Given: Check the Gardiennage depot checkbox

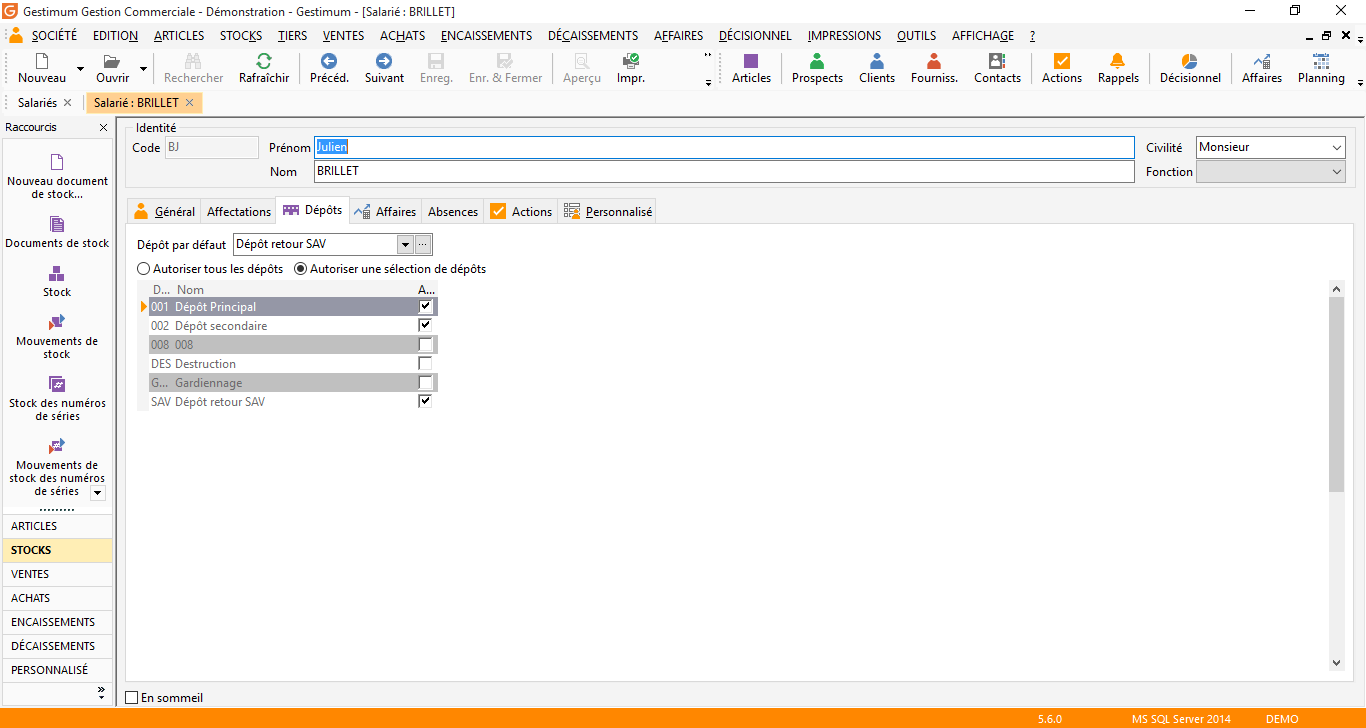Looking at the screenshot, I should pos(425,382).
